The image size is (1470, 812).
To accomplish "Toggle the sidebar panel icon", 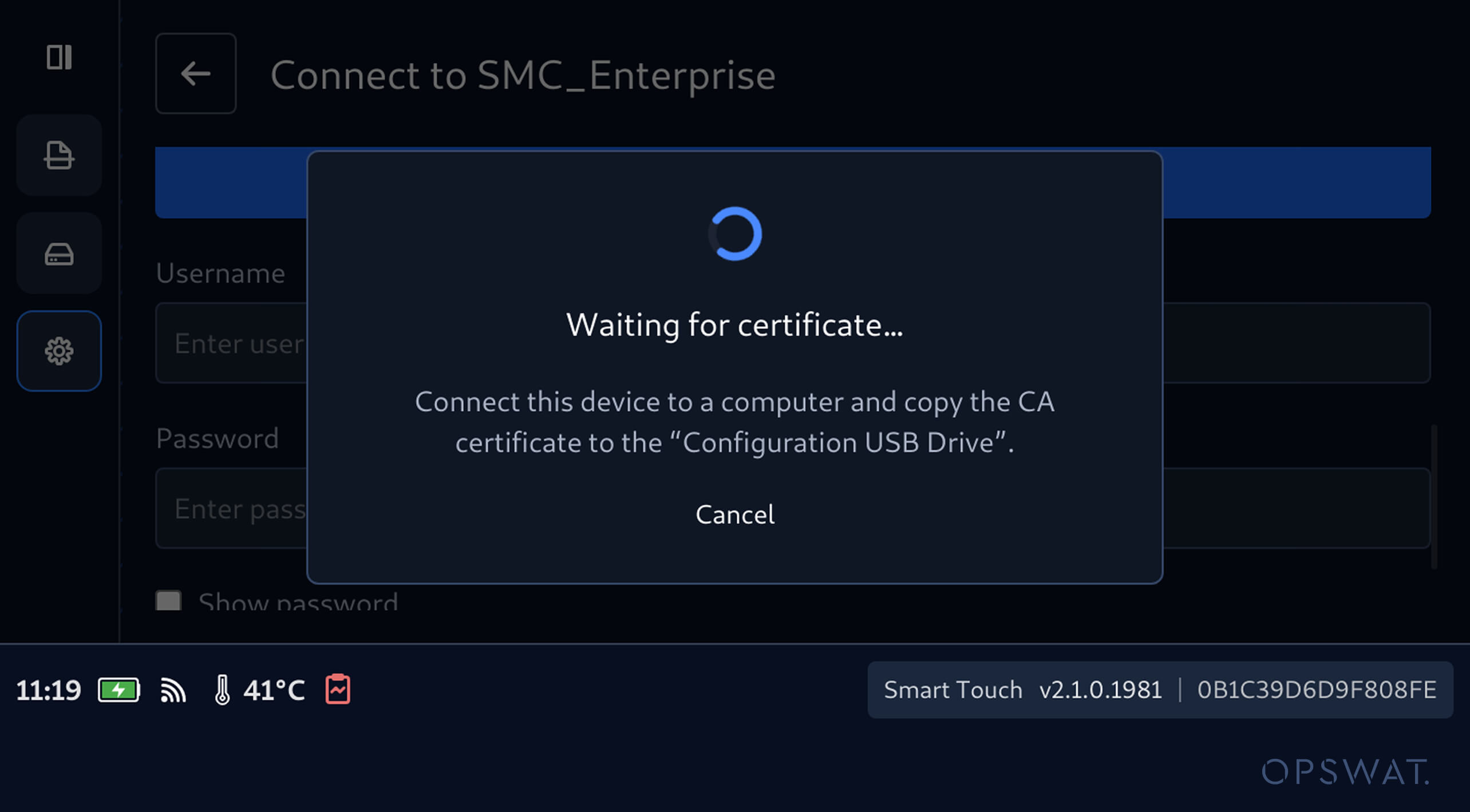I will click(59, 57).
